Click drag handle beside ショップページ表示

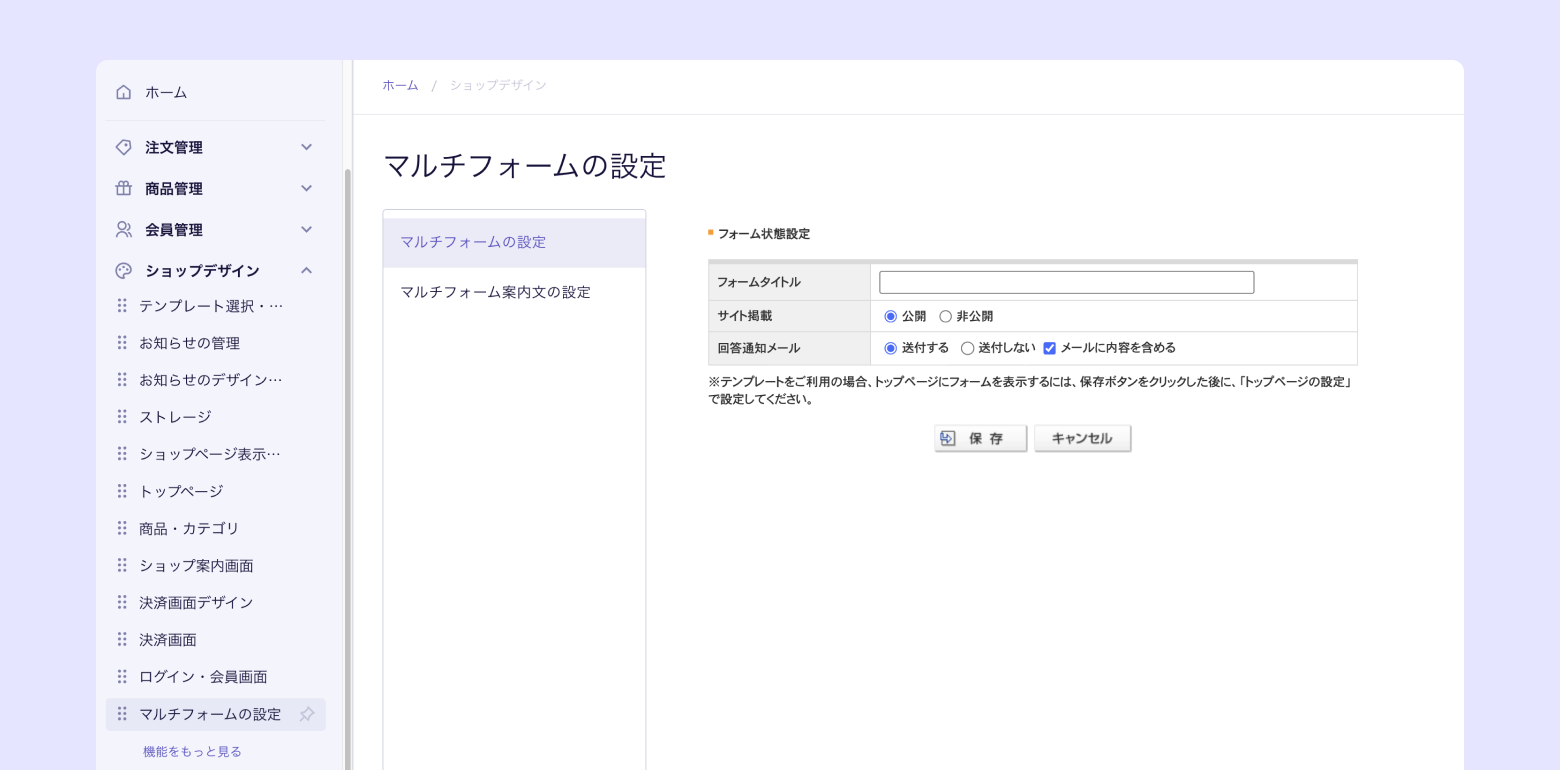[x=122, y=453]
